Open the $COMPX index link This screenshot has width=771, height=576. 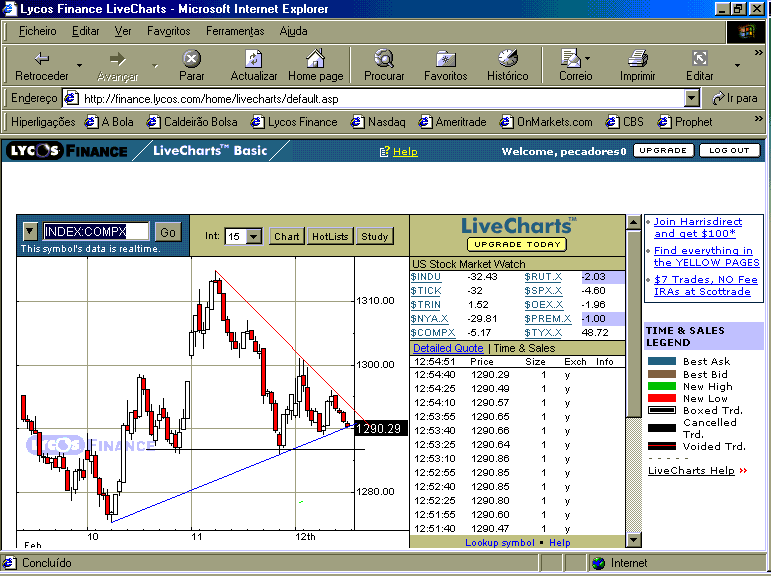(x=433, y=333)
